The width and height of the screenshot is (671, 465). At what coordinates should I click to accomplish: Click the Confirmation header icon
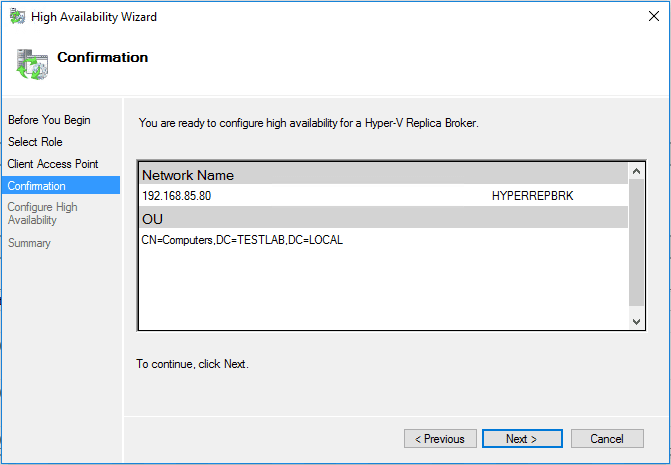(x=31, y=63)
